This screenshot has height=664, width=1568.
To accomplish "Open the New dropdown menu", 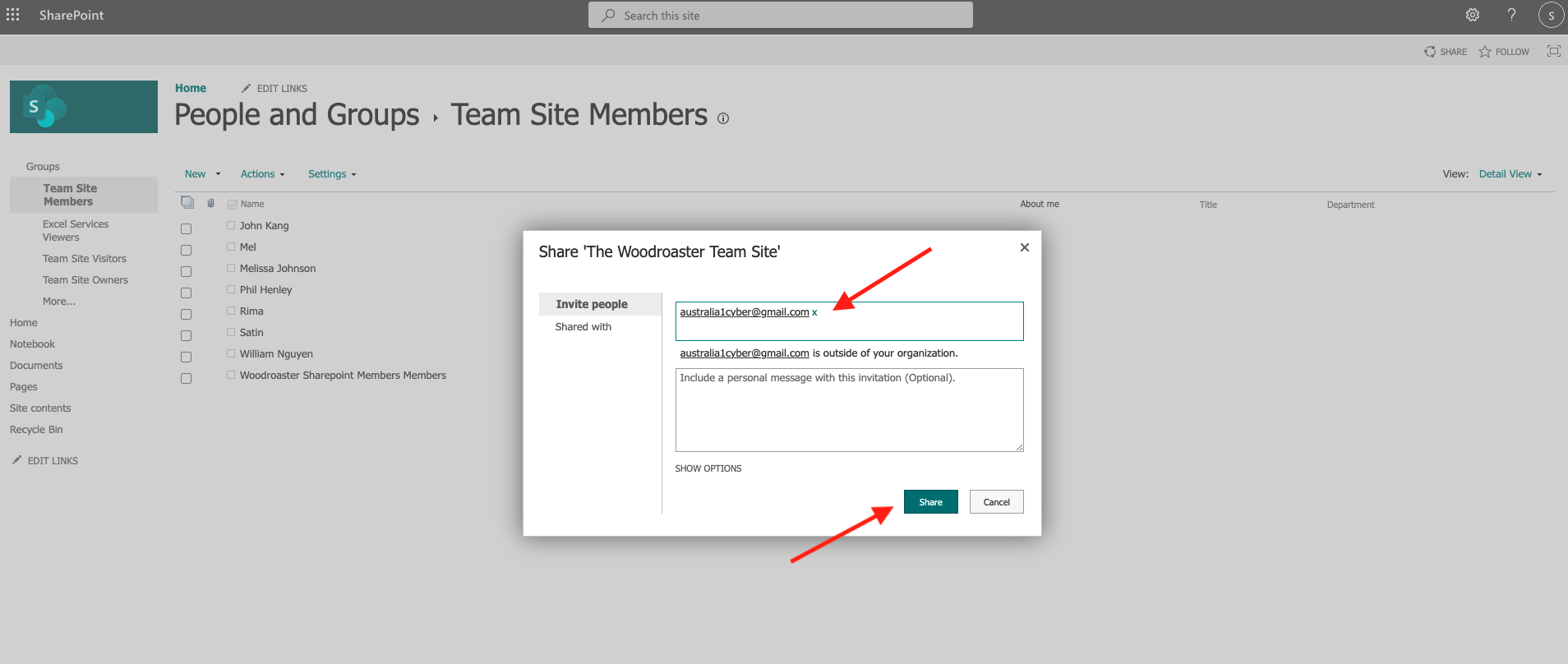I will [x=202, y=174].
